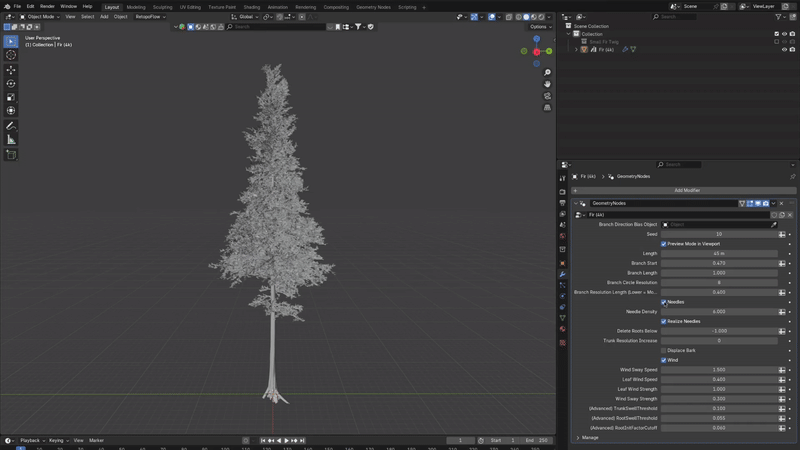Screen dimensions: 800x450
Task: Toggle X-ray mode in the viewport header
Action: point(509,17)
